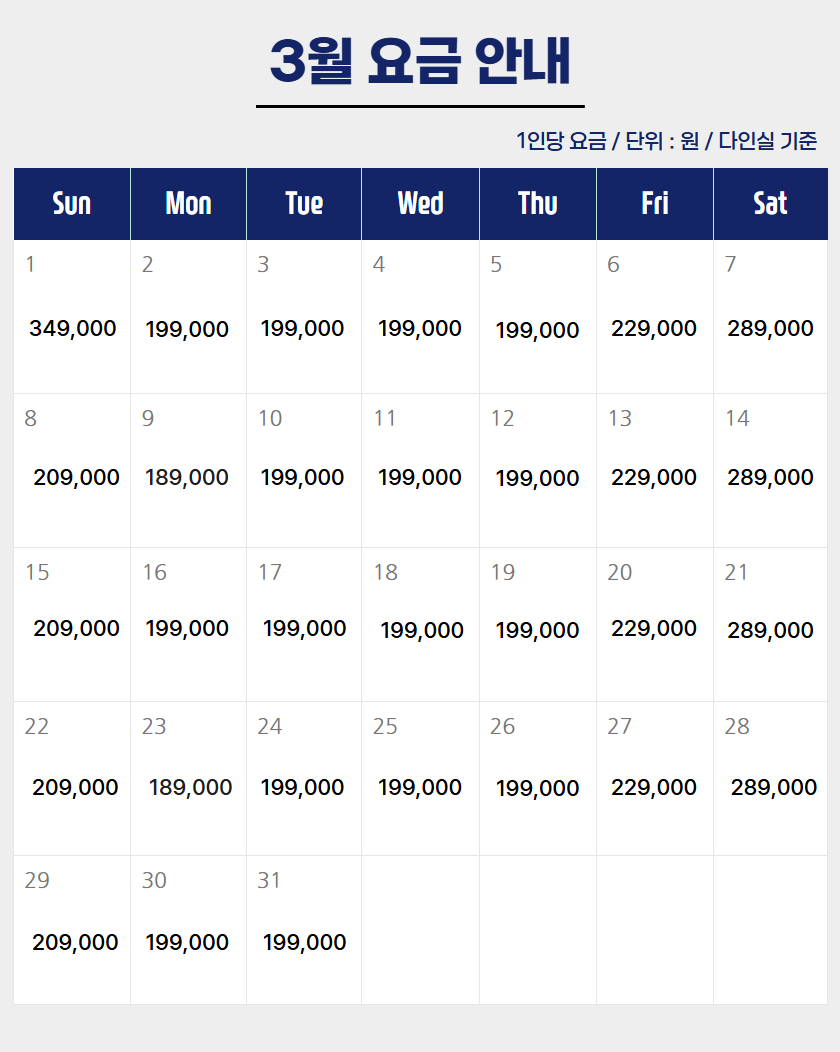Click the Sat column header
840x1052 pixels.
770,204
